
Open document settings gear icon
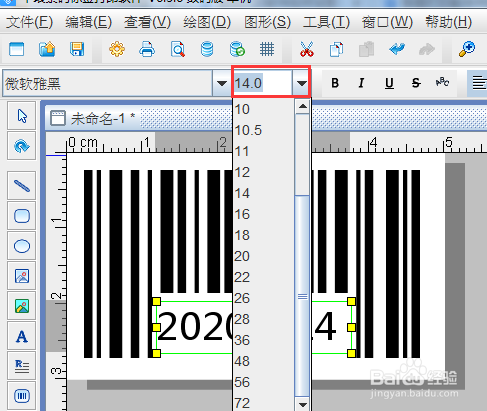117,49
